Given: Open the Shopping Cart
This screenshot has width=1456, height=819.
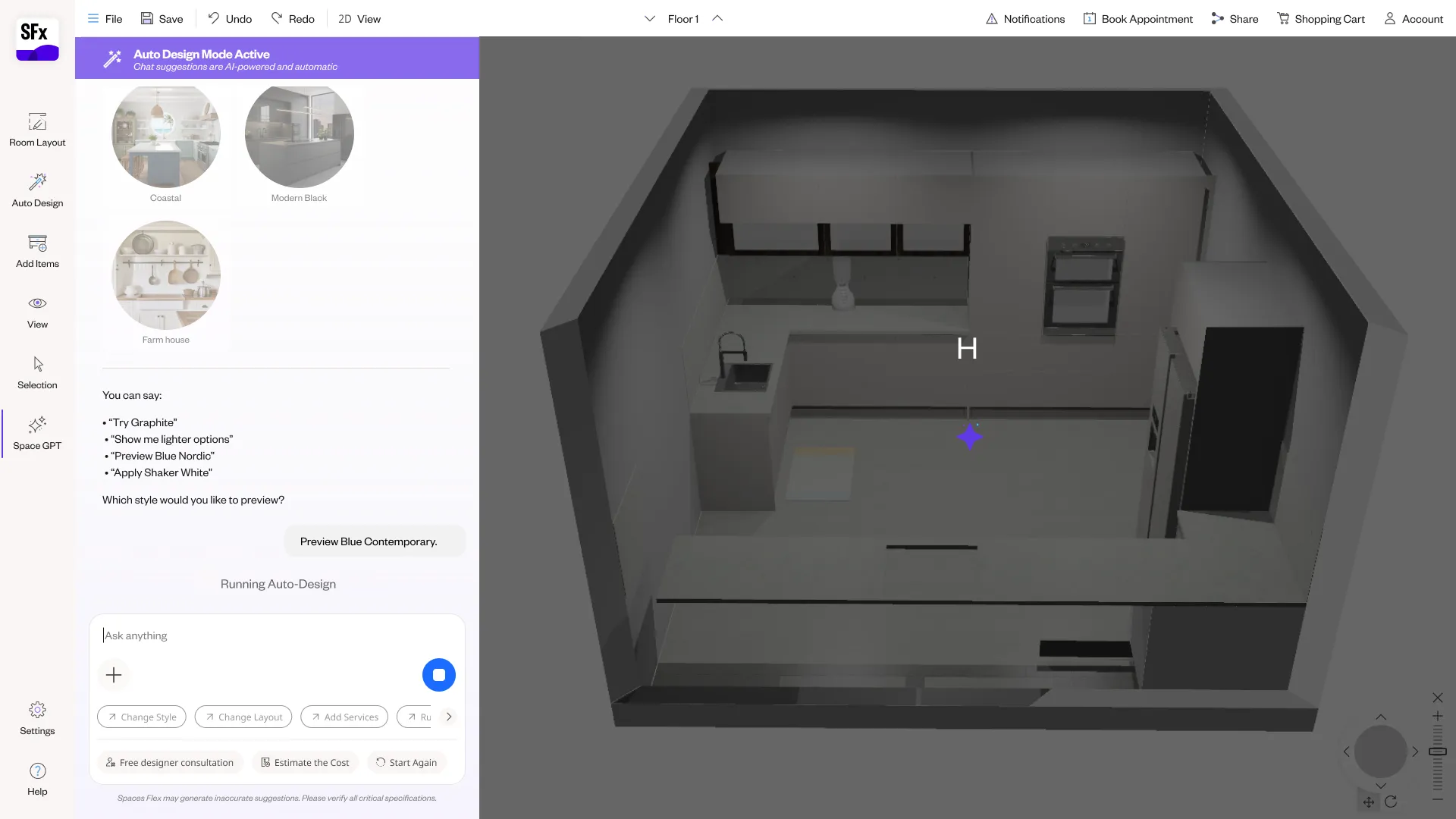Looking at the screenshot, I should coord(1320,18).
